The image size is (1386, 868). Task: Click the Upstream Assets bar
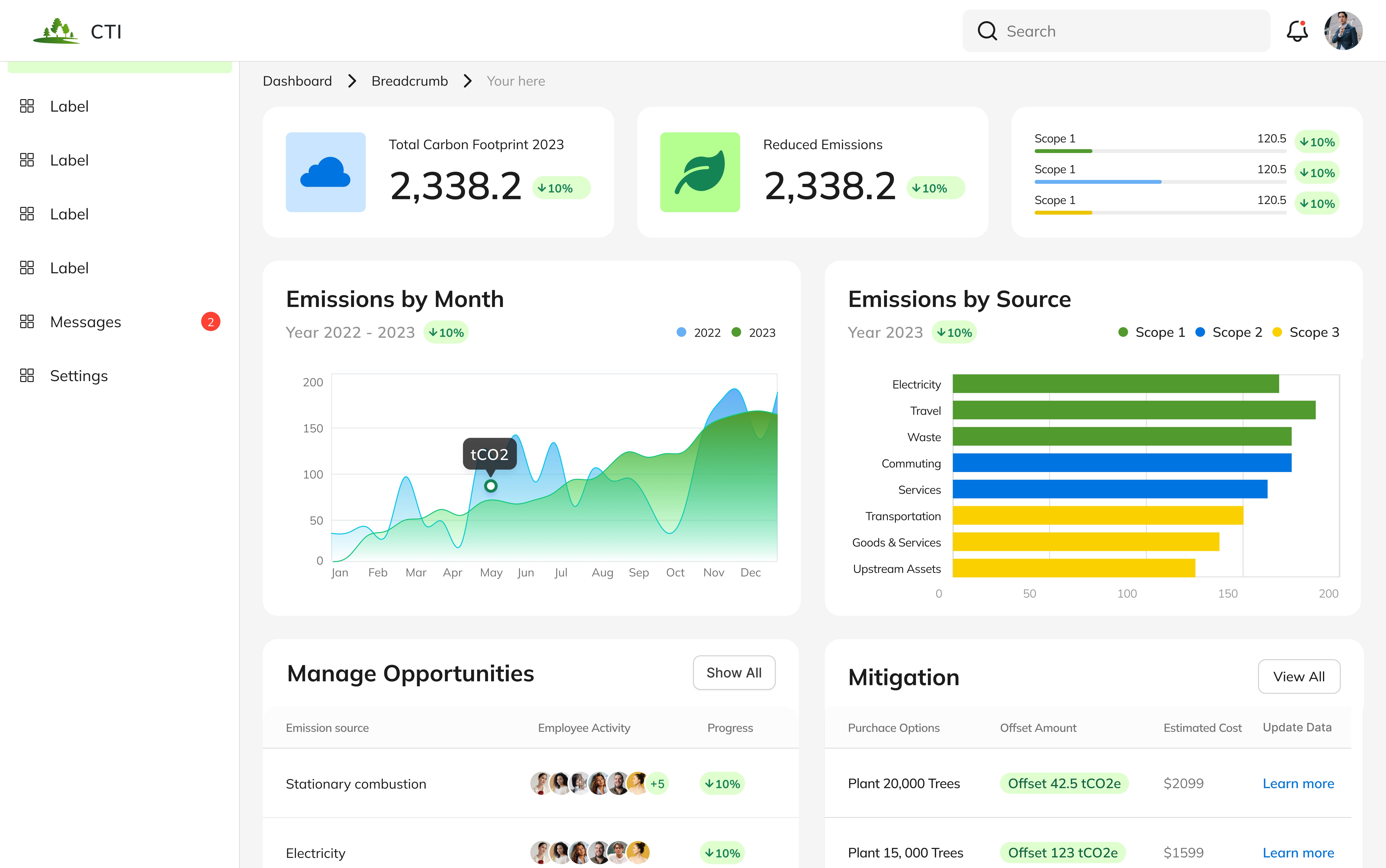(x=1074, y=568)
